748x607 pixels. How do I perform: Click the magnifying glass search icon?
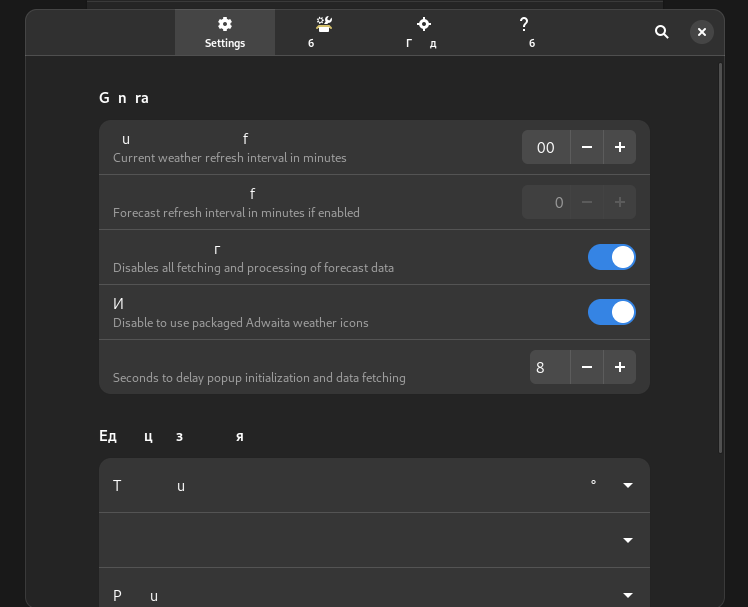662,32
